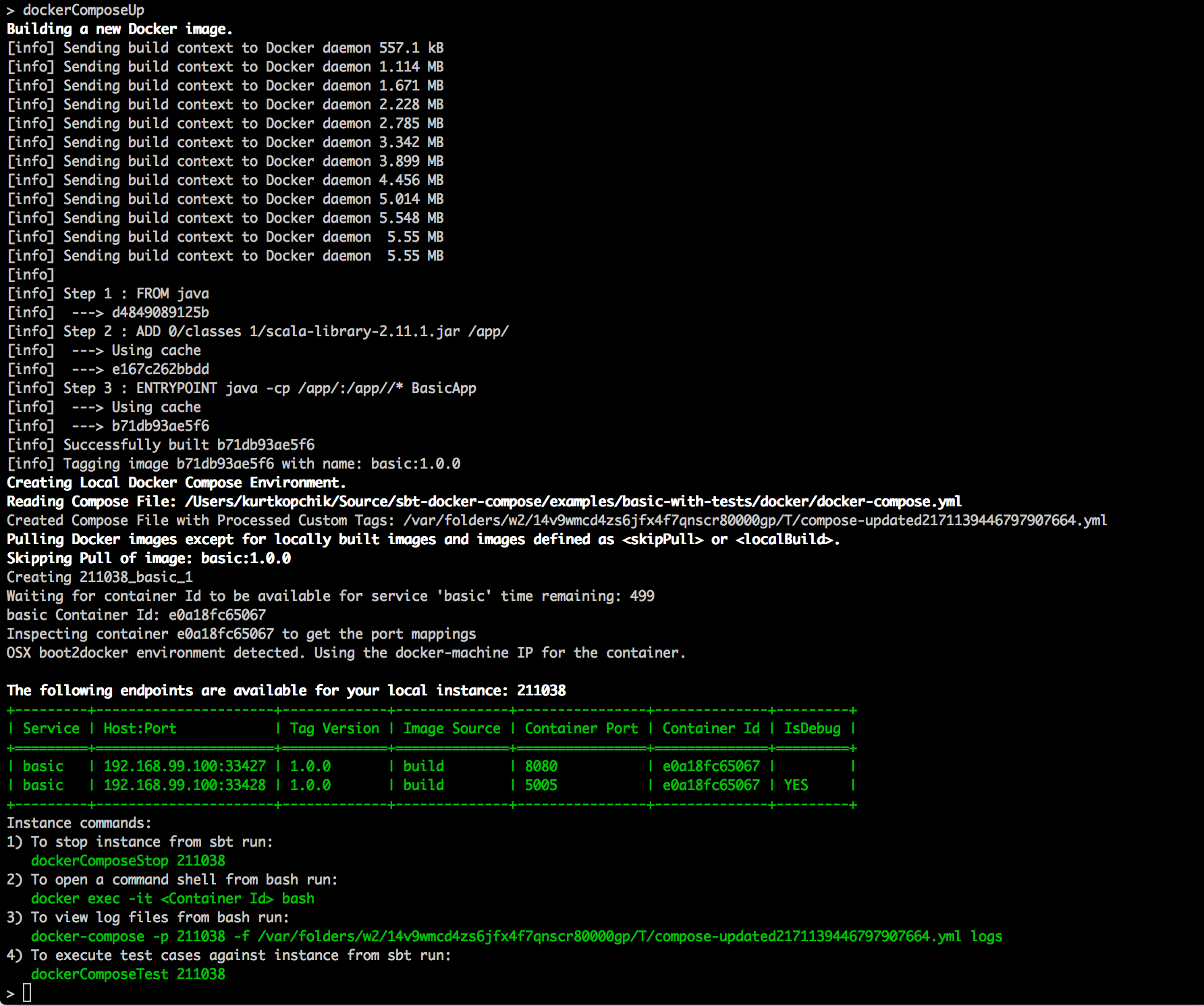Click the docker-compose.yml path in Reading Compose File

[572, 502]
